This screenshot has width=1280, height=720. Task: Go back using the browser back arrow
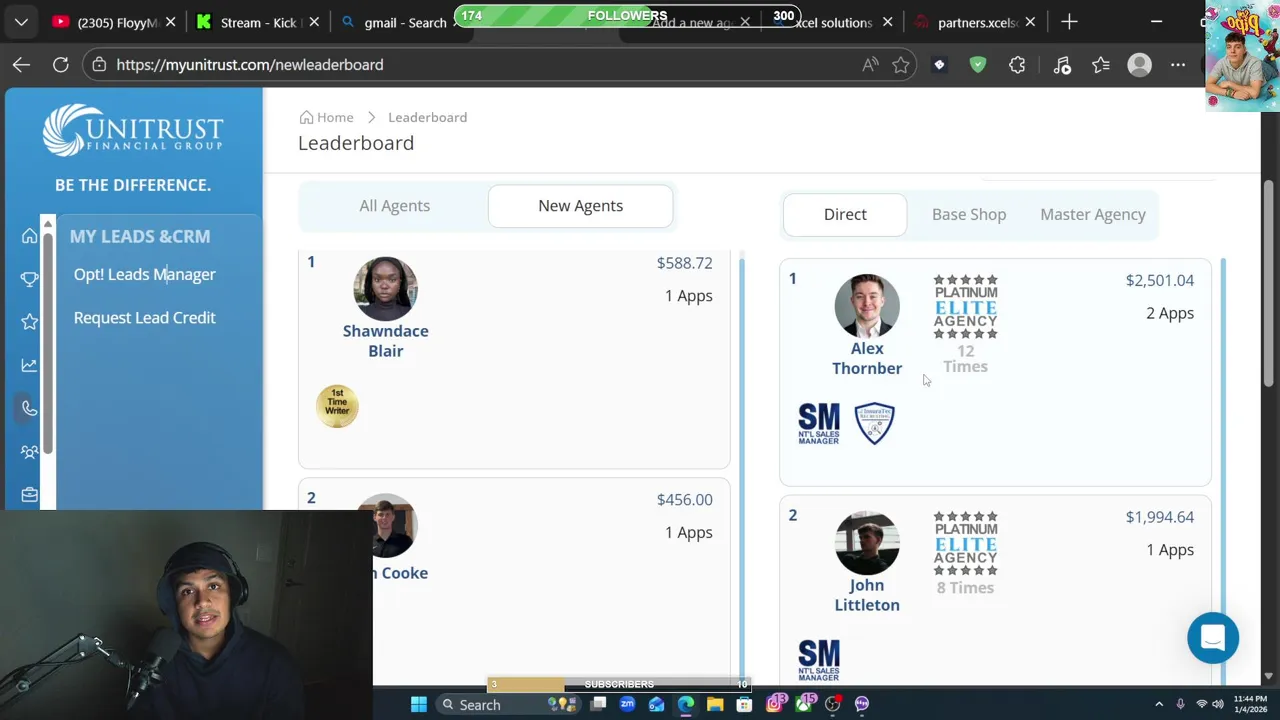[21, 65]
